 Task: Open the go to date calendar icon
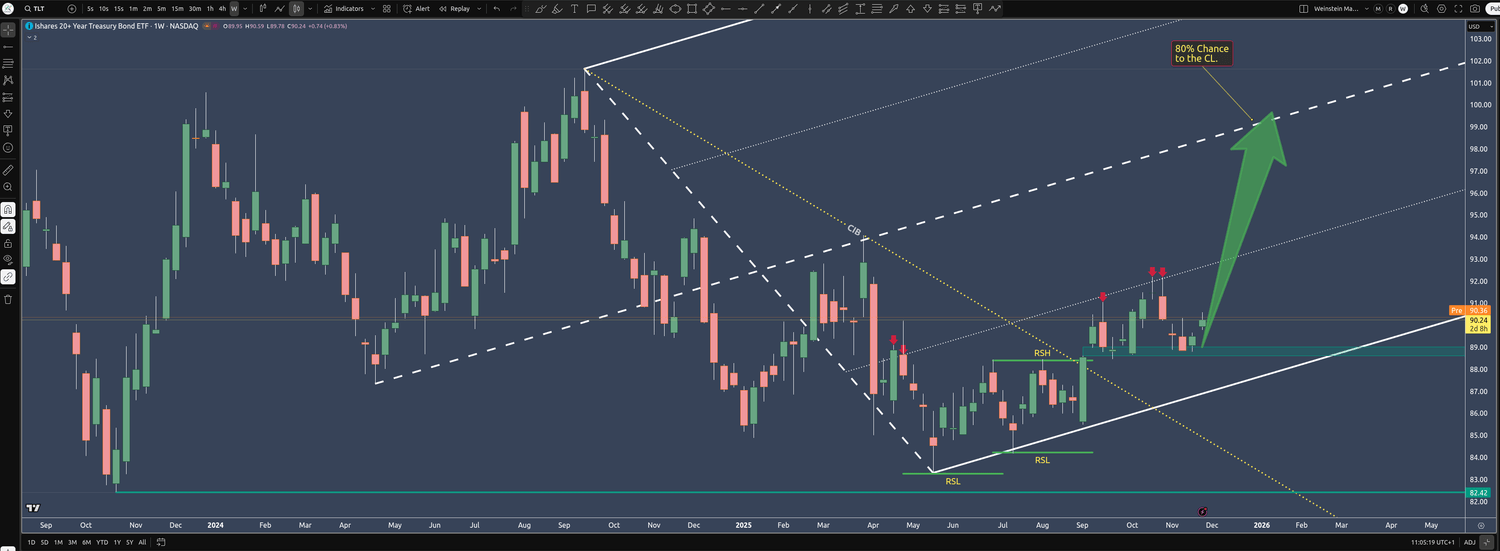click(161, 542)
